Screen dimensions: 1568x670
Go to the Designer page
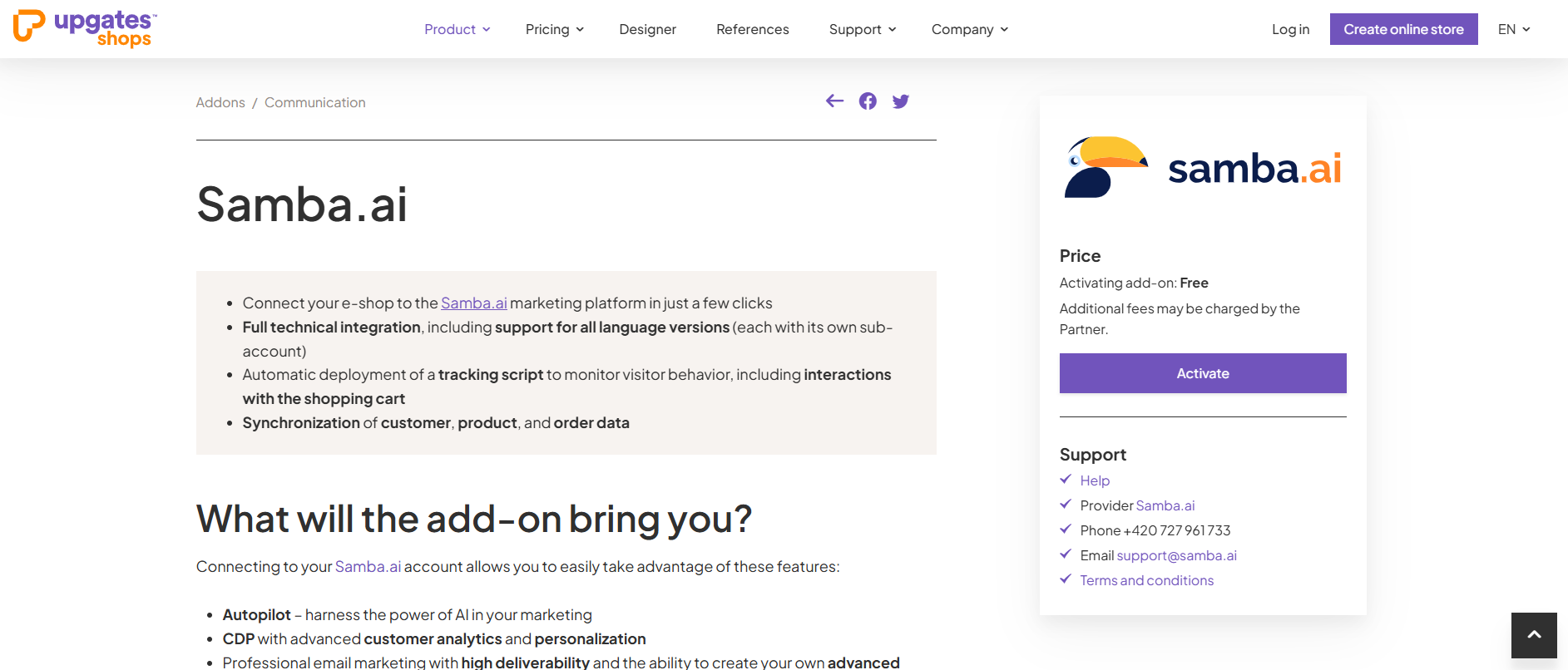(647, 29)
